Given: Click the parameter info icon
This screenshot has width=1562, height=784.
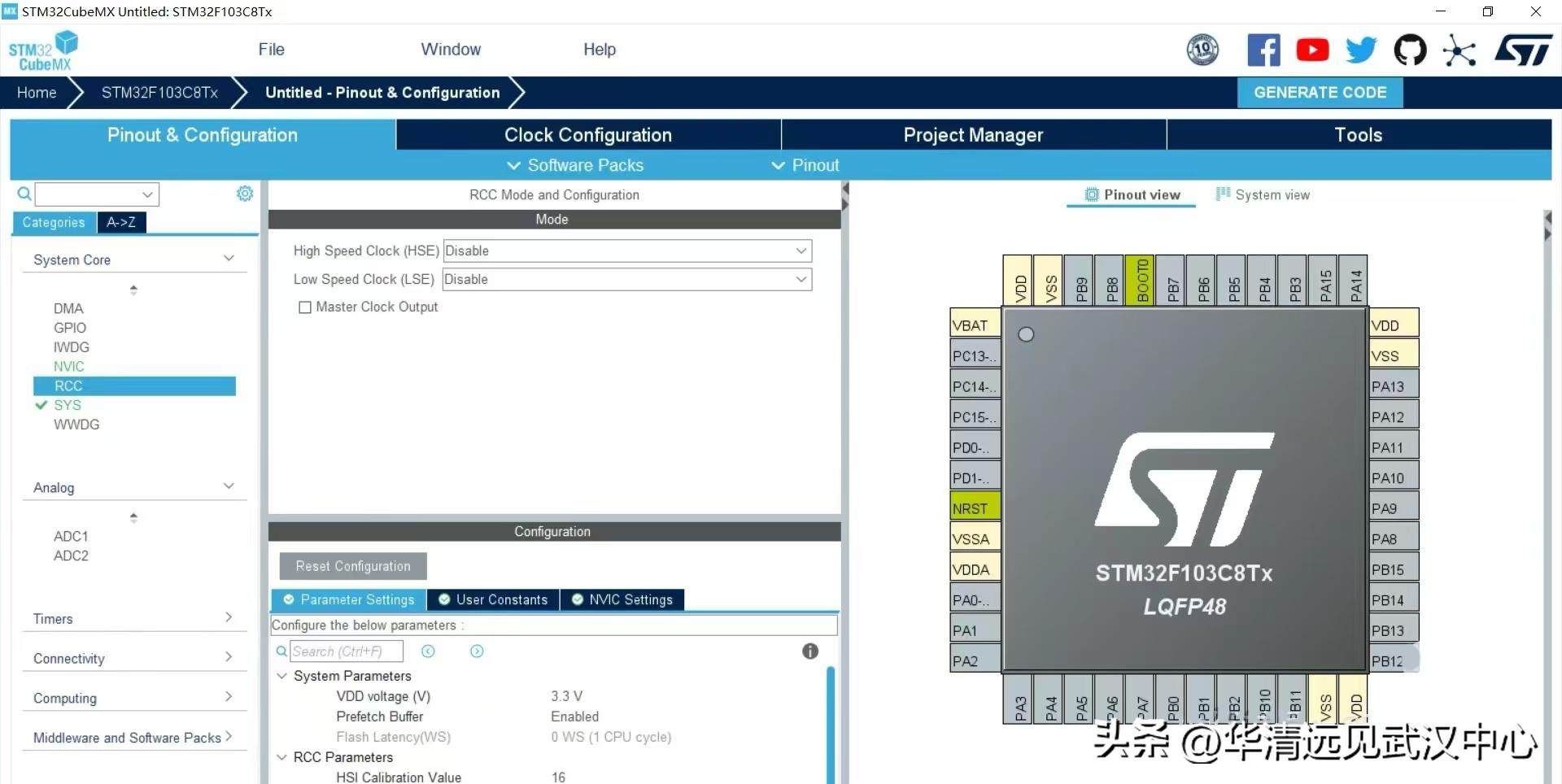Looking at the screenshot, I should [x=810, y=651].
